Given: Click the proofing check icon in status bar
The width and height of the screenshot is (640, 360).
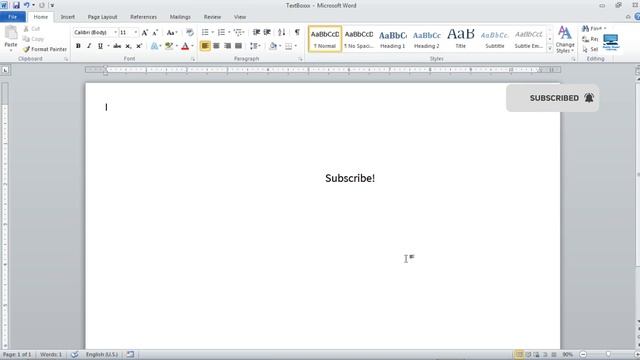Looking at the screenshot, I should coord(75,354).
